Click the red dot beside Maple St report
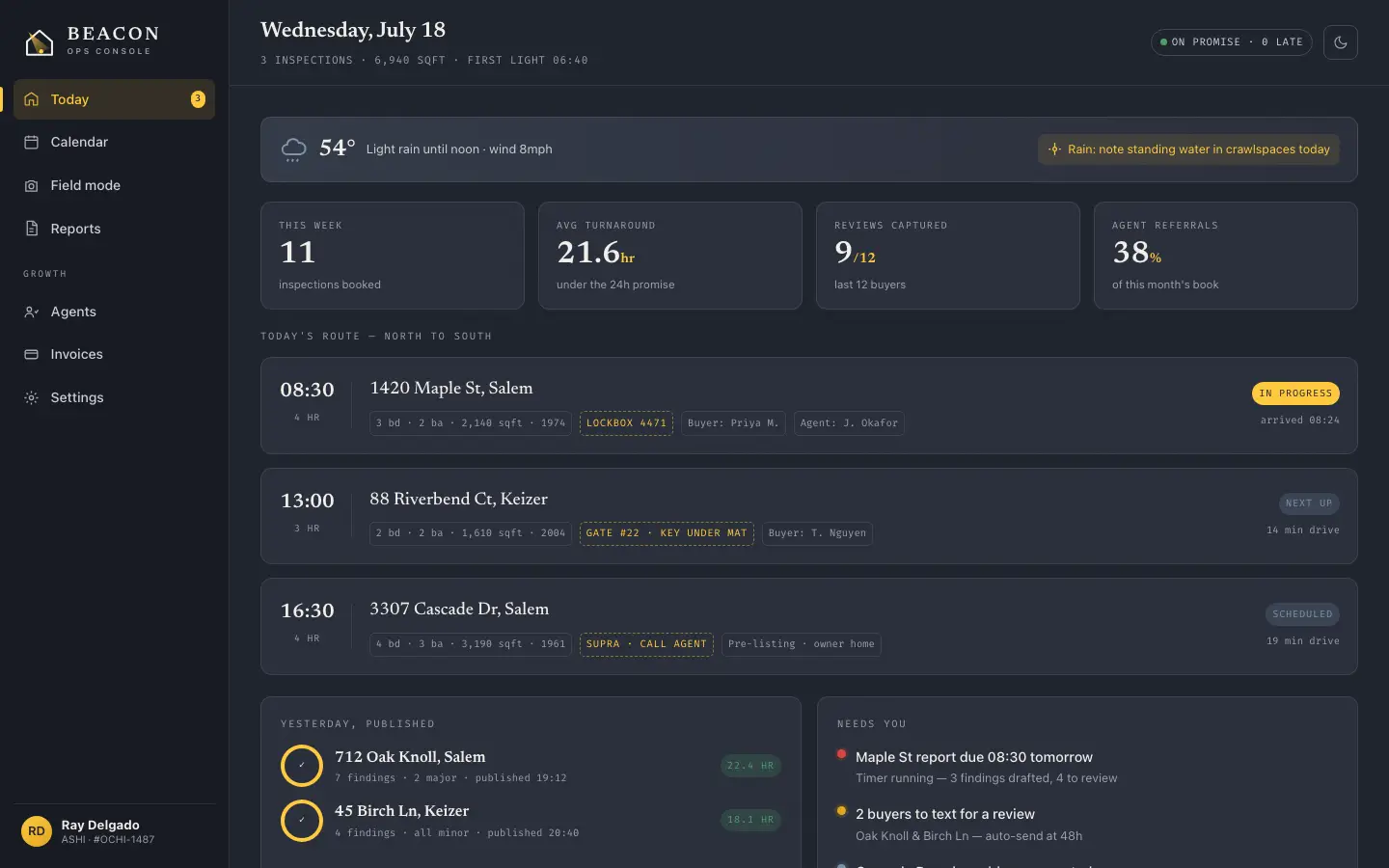Screen dimensions: 1389x868 click(x=841, y=754)
